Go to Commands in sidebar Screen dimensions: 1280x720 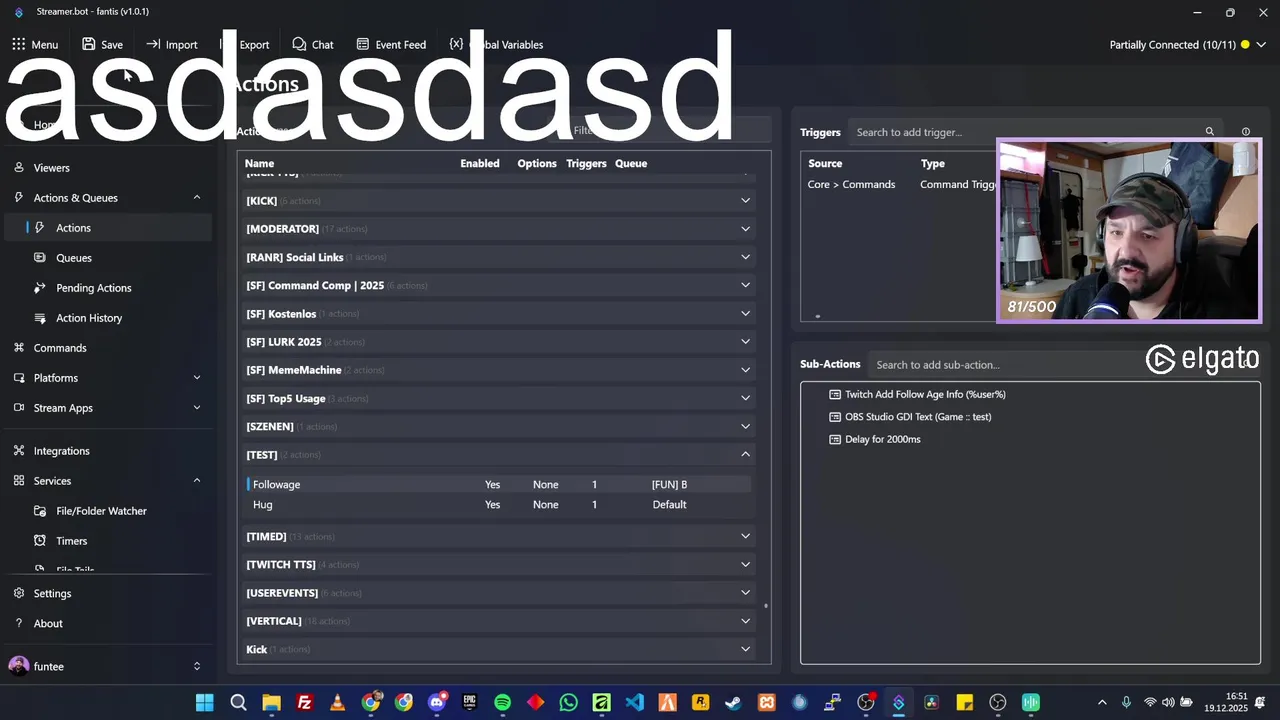pyautogui.click(x=60, y=348)
